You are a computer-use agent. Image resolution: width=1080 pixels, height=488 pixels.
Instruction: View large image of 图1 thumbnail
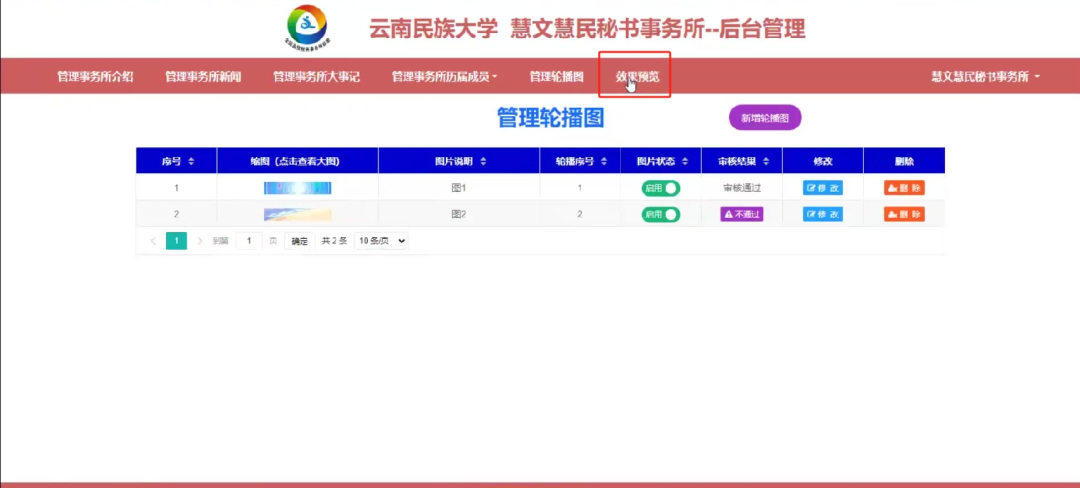[298, 188]
